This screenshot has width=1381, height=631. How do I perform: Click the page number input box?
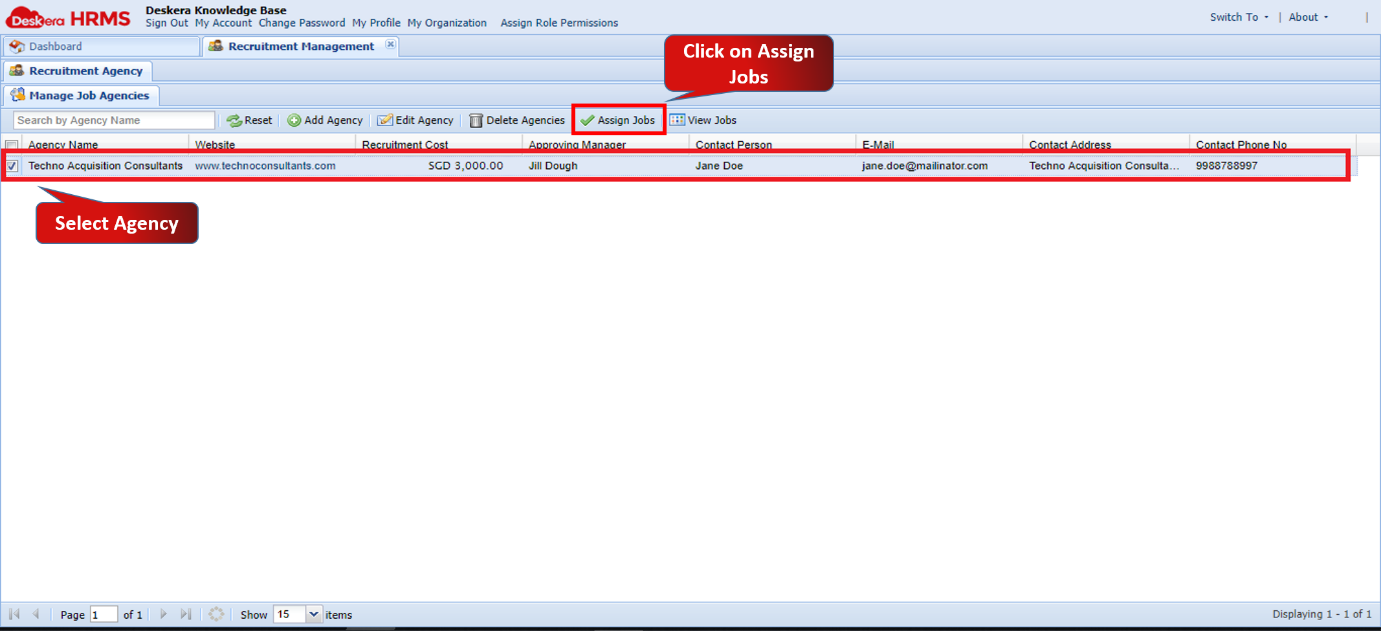pos(103,614)
